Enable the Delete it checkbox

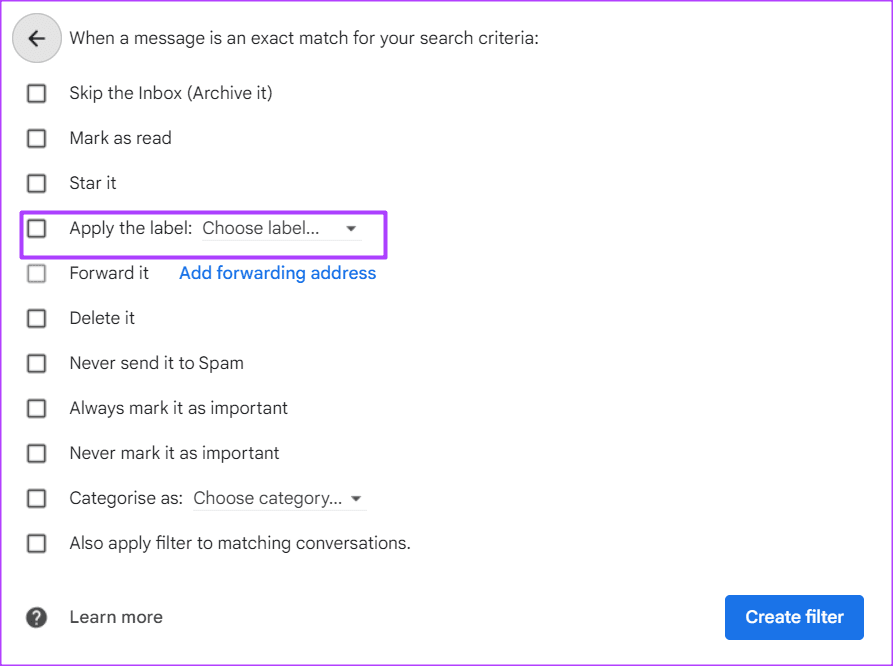37,318
